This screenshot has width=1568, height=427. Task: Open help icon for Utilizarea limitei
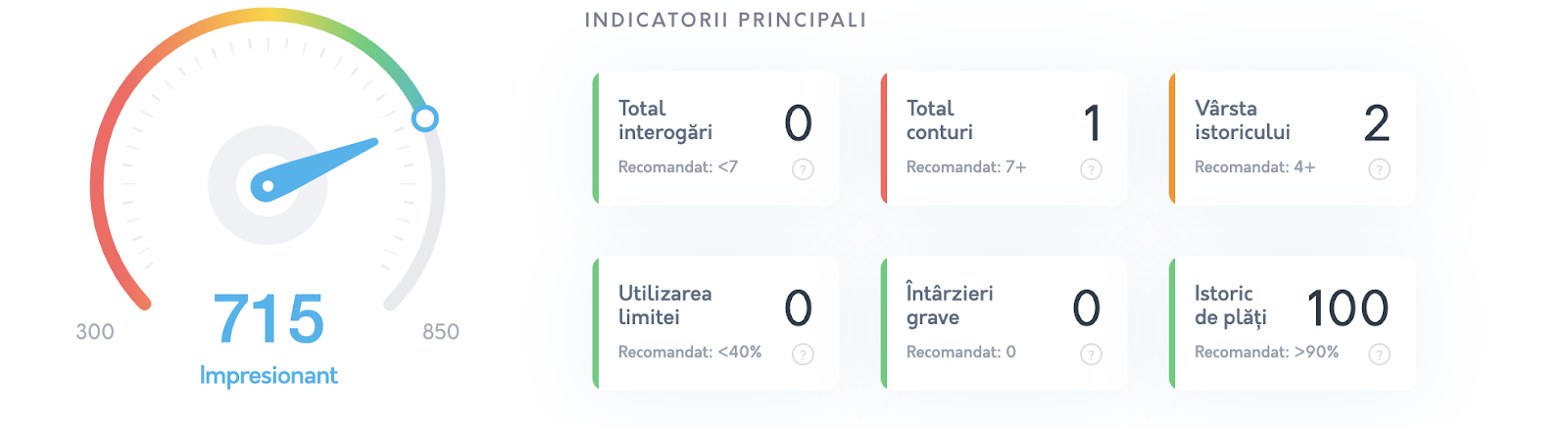tap(803, 355)
